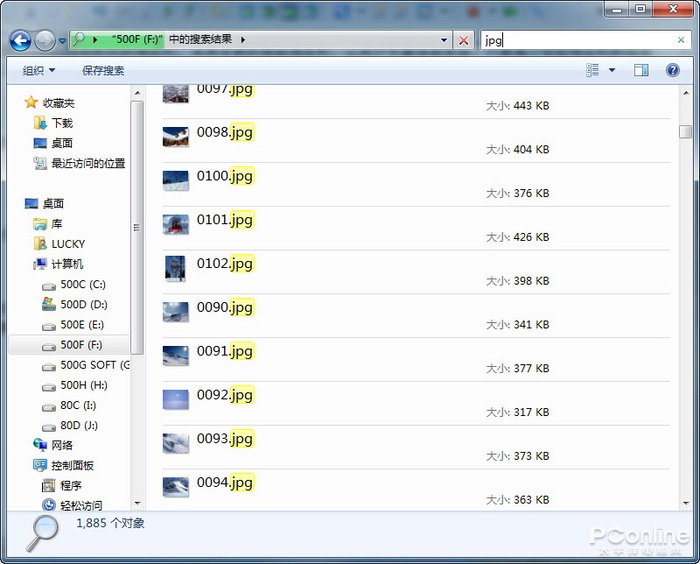The width and height of the screenshot is (700, 564).
Task: Select thumbnail of 0090.jpg
Action: point(175,312)
